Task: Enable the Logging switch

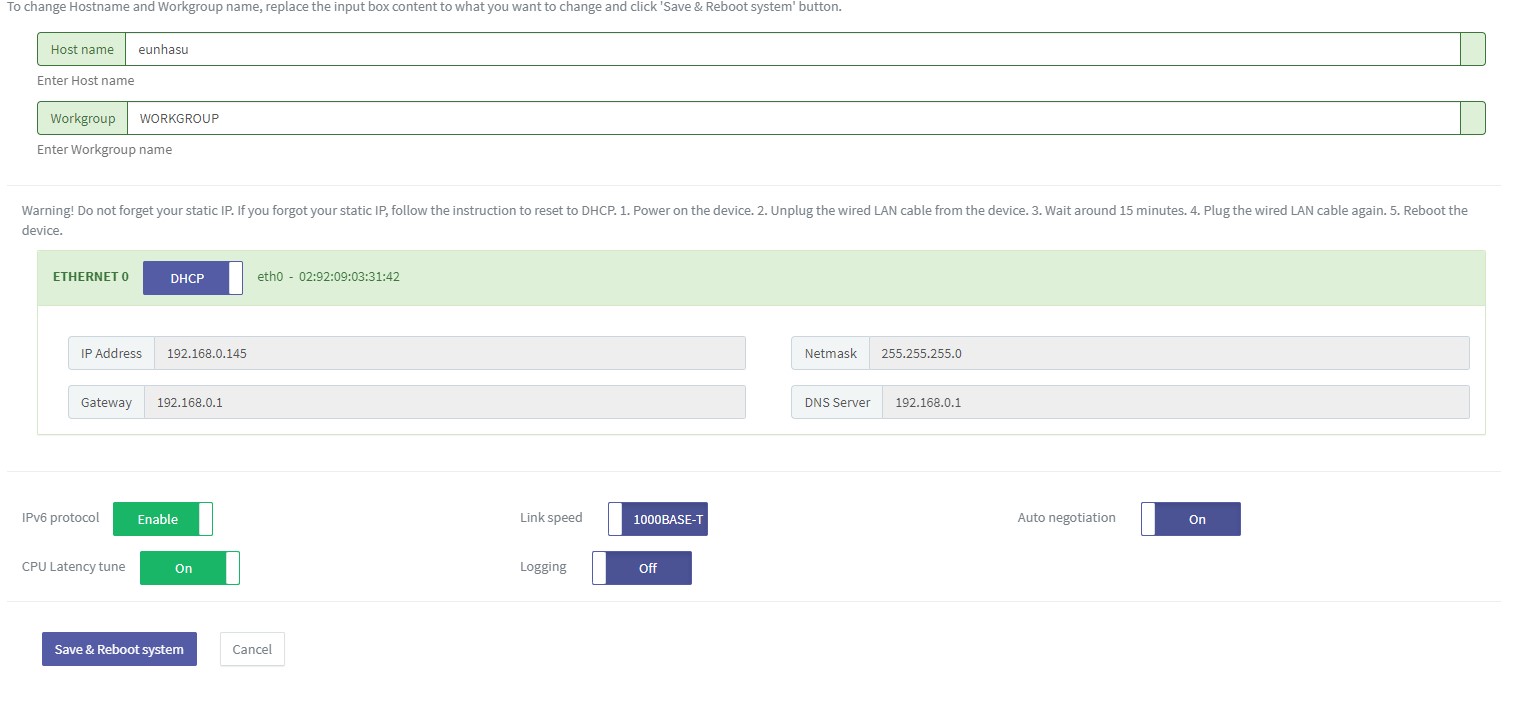Action: click(x=641, y=568)
